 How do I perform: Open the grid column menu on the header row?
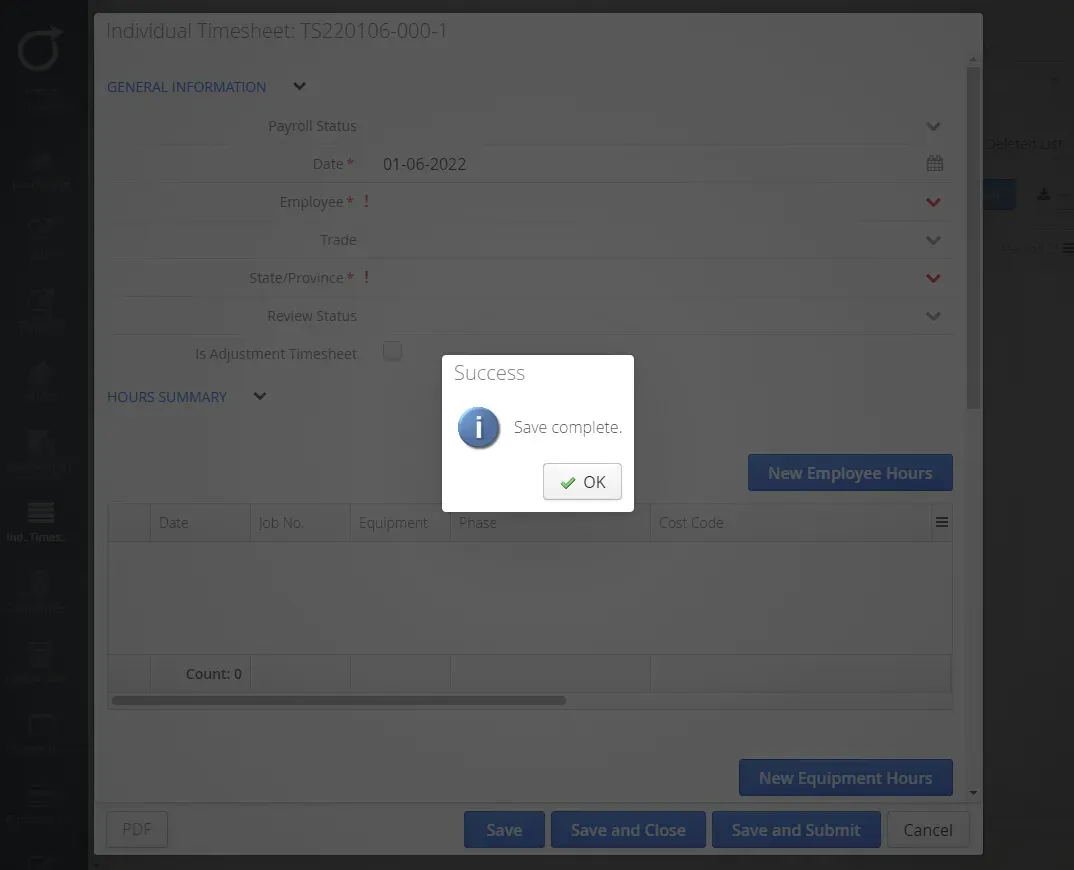(x=941, y=522)
